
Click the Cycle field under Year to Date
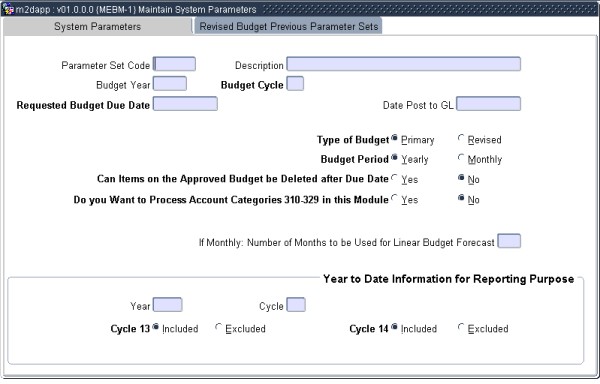[x=296, y=305]
